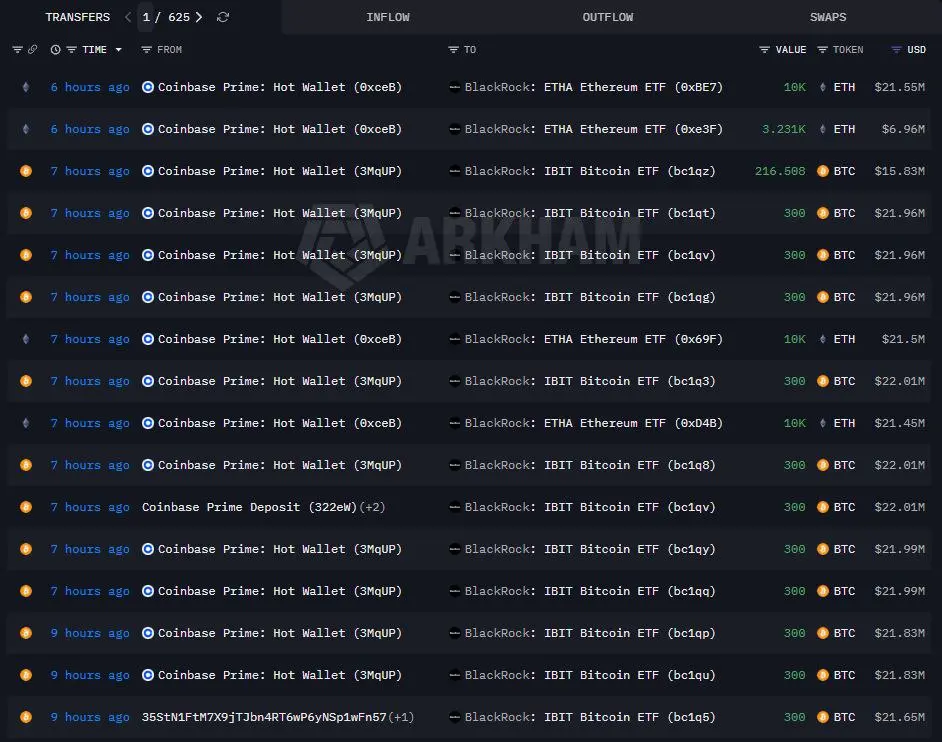Click the clock icon beside TIME
Image resolution: width=942 pixels, height=742 pixels.
tap(55, 49)
